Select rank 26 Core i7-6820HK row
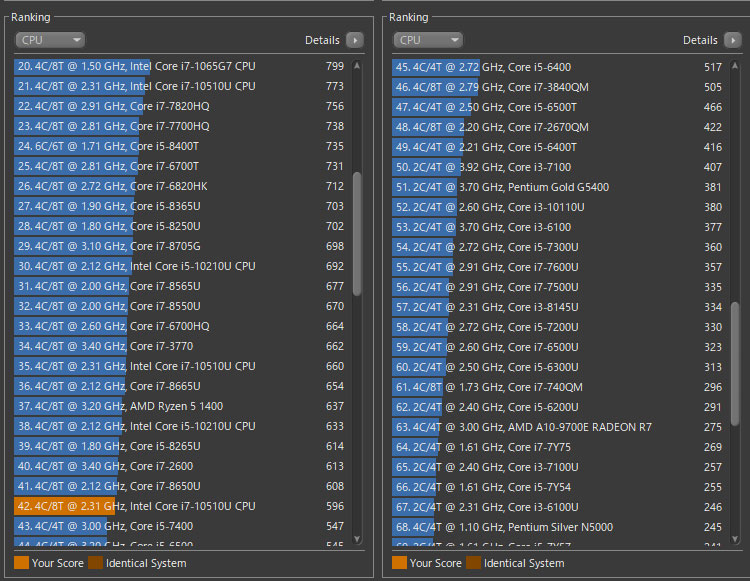750x581 pixels. [181, 186]
